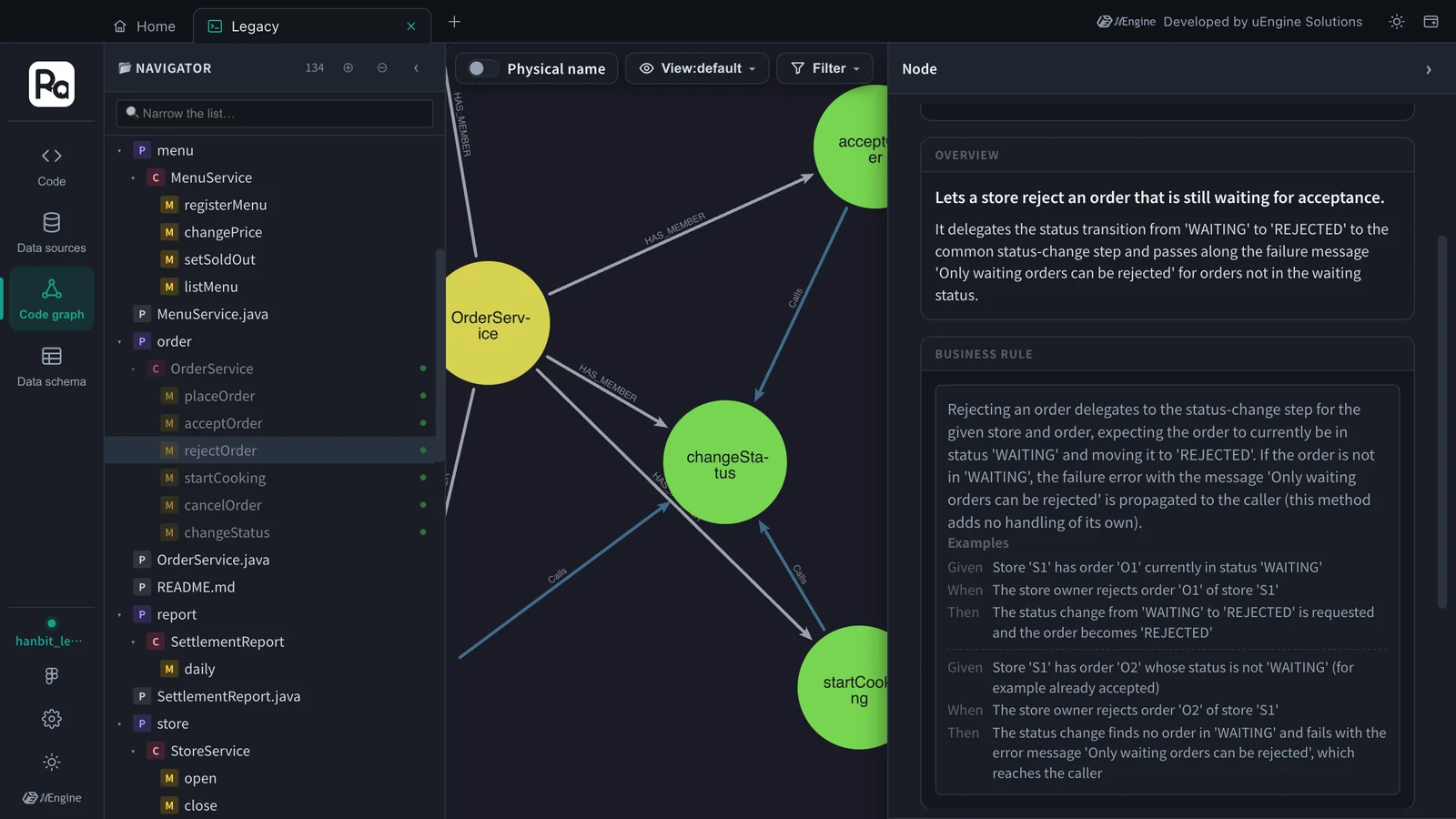This screenshot has width=1456, height=819.
Task: Click the Ra application logo
Action: click(x=52, y=84)
